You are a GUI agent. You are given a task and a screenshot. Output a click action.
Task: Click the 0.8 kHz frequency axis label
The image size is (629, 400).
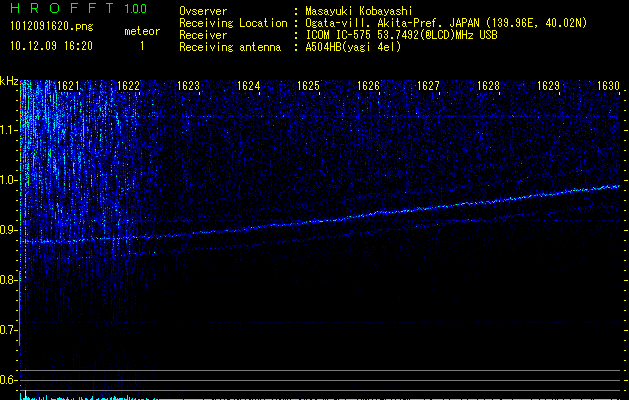[x=9, y=280]
